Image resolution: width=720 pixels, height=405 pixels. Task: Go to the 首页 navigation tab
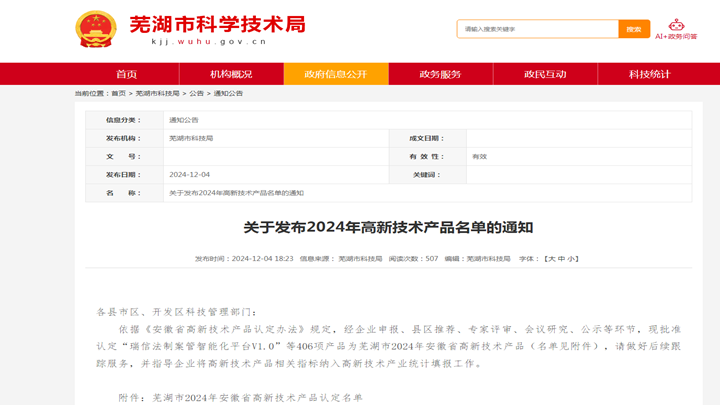[127, 74]
